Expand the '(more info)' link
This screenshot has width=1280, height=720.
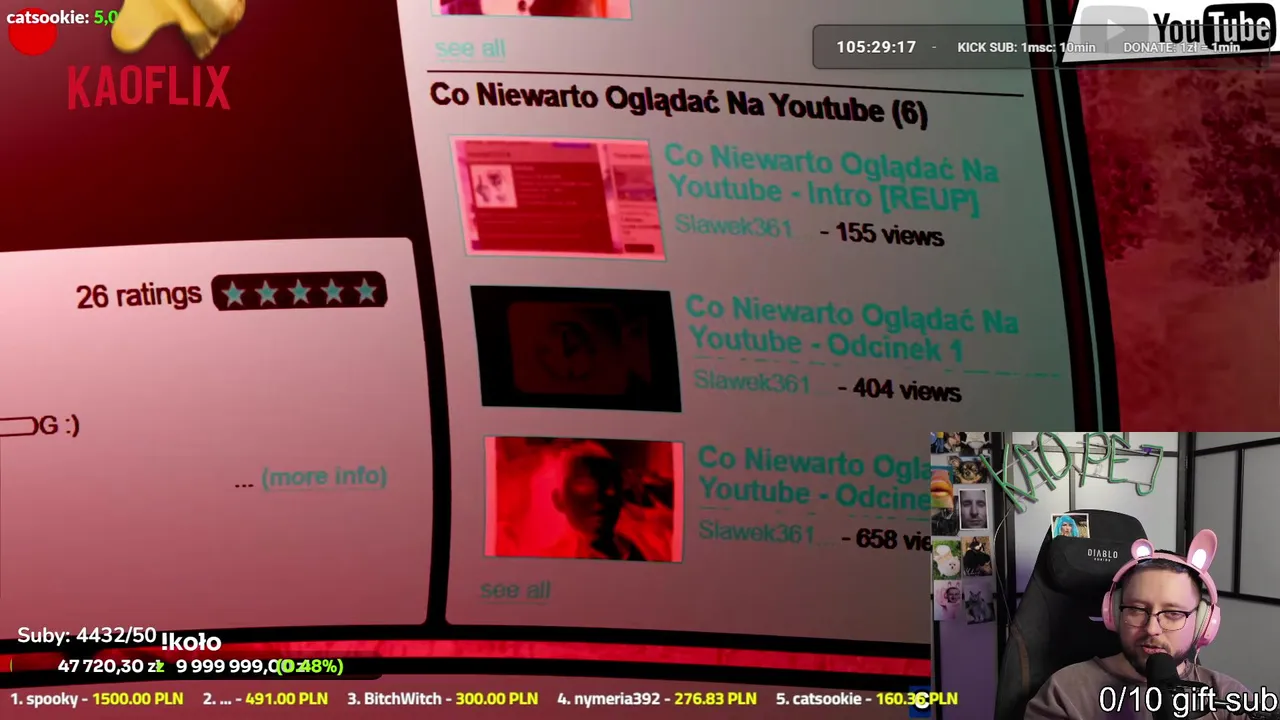coord(324,476)
